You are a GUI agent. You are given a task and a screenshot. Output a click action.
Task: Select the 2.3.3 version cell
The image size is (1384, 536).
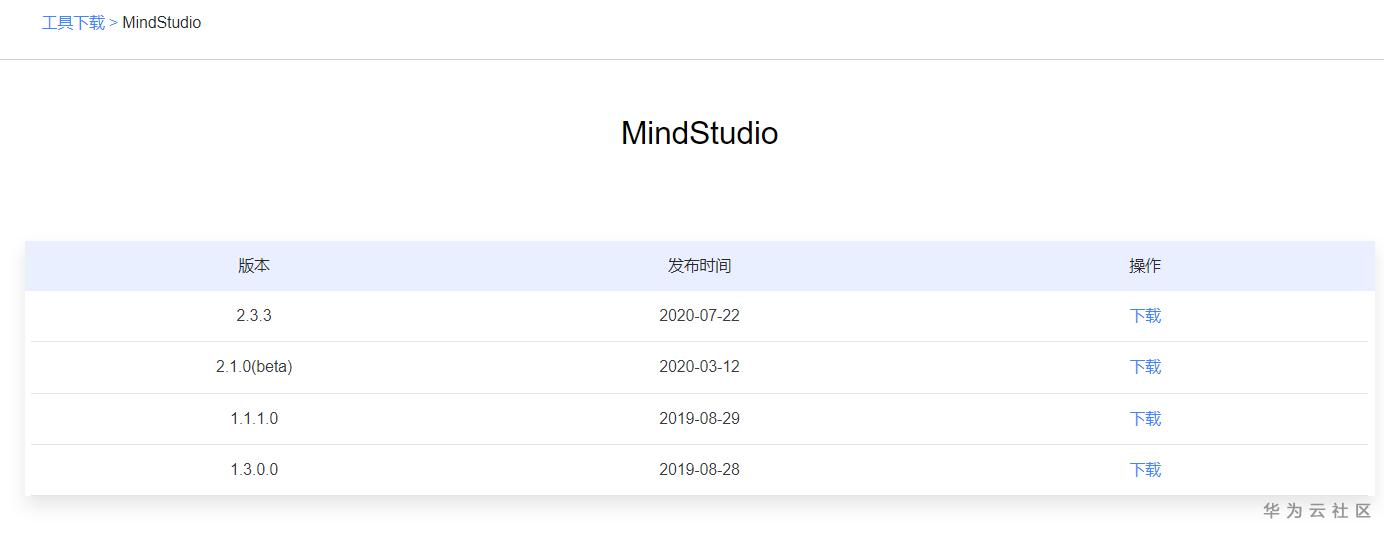pyautogui.click(x=254, y=316)
